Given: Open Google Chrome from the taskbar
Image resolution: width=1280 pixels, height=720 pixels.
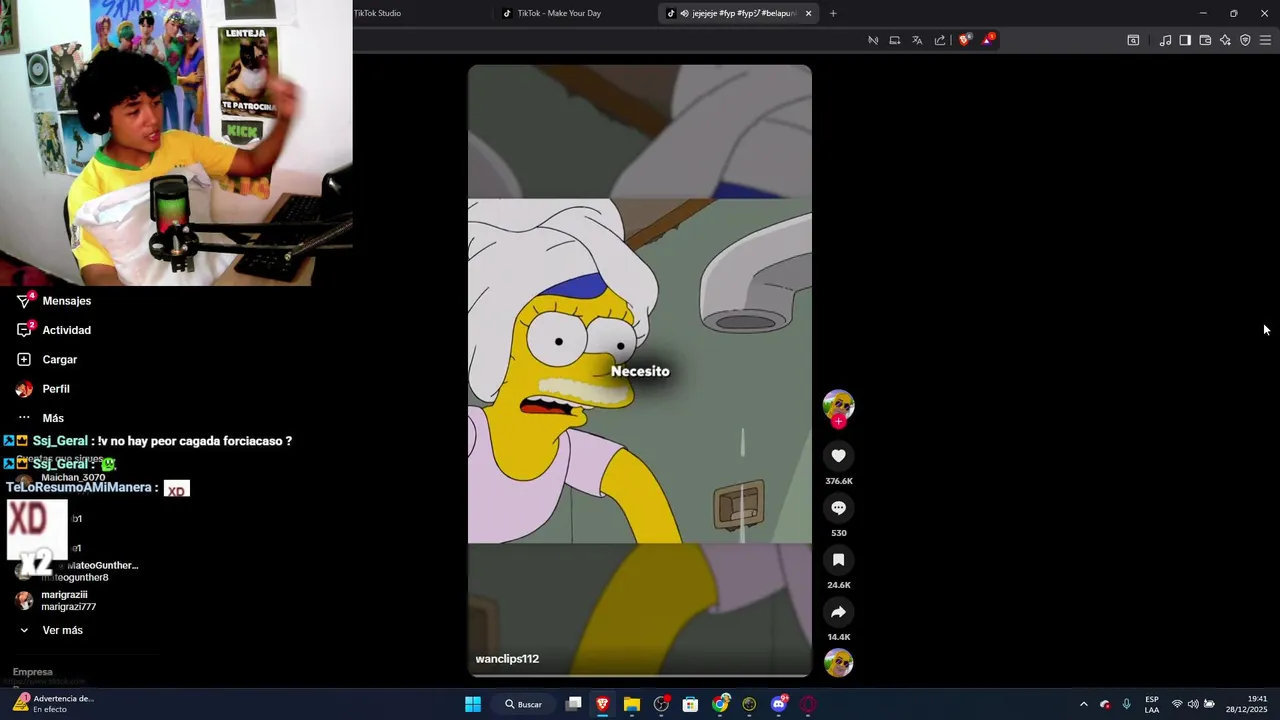Looking at the screenshot, I should click(x=720, y=704).
